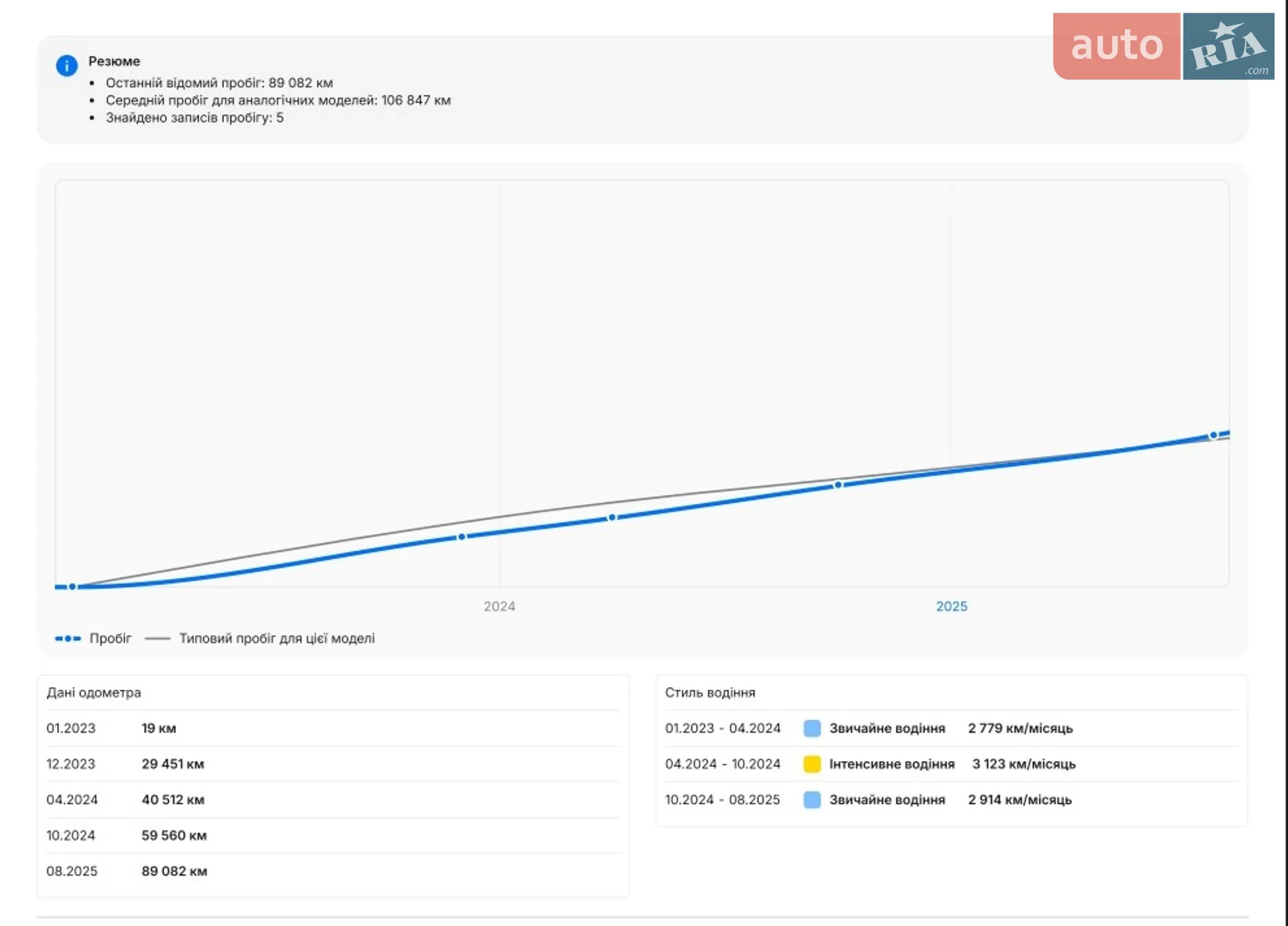This screenshot has width=1288, height=926.
Task: Click the 10.2024 - 08.2025 period
Action: coord(722,799)
